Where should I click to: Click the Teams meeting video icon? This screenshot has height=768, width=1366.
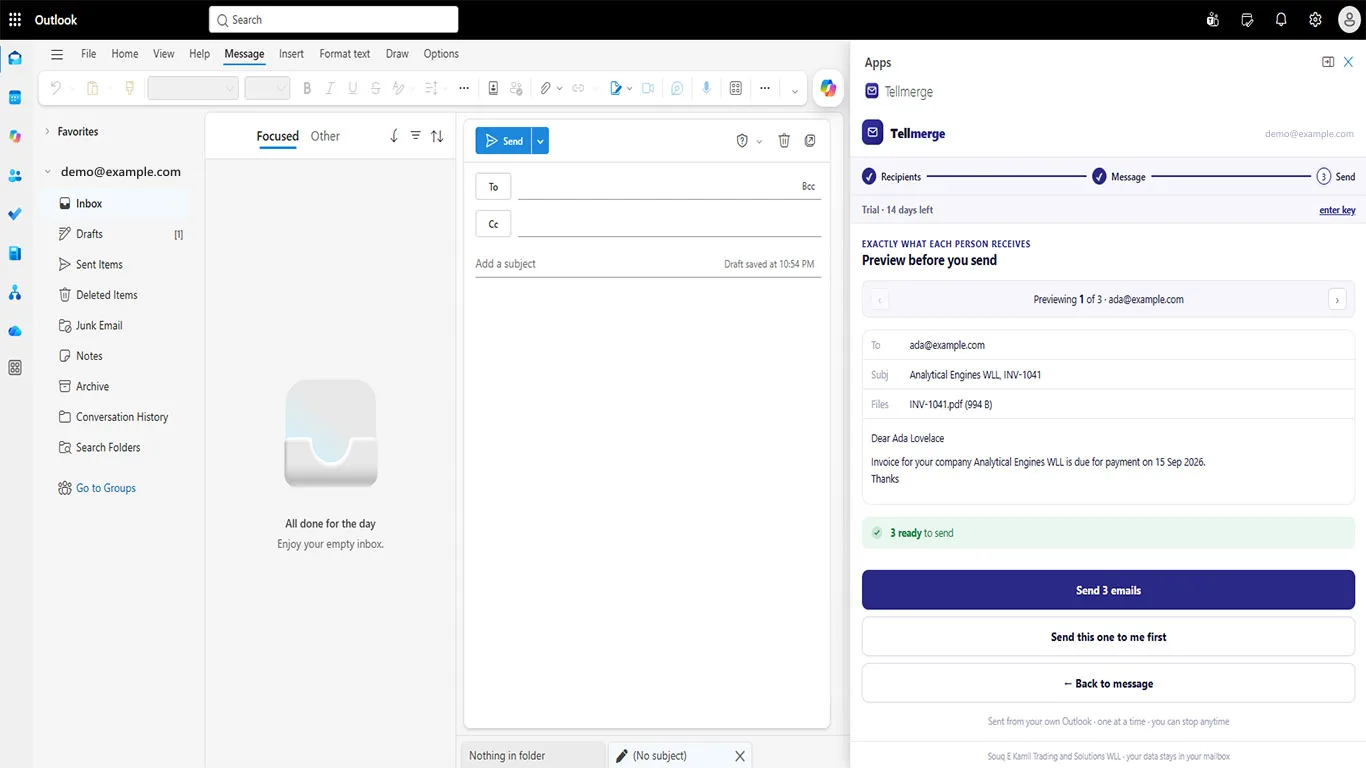point(648,88)
